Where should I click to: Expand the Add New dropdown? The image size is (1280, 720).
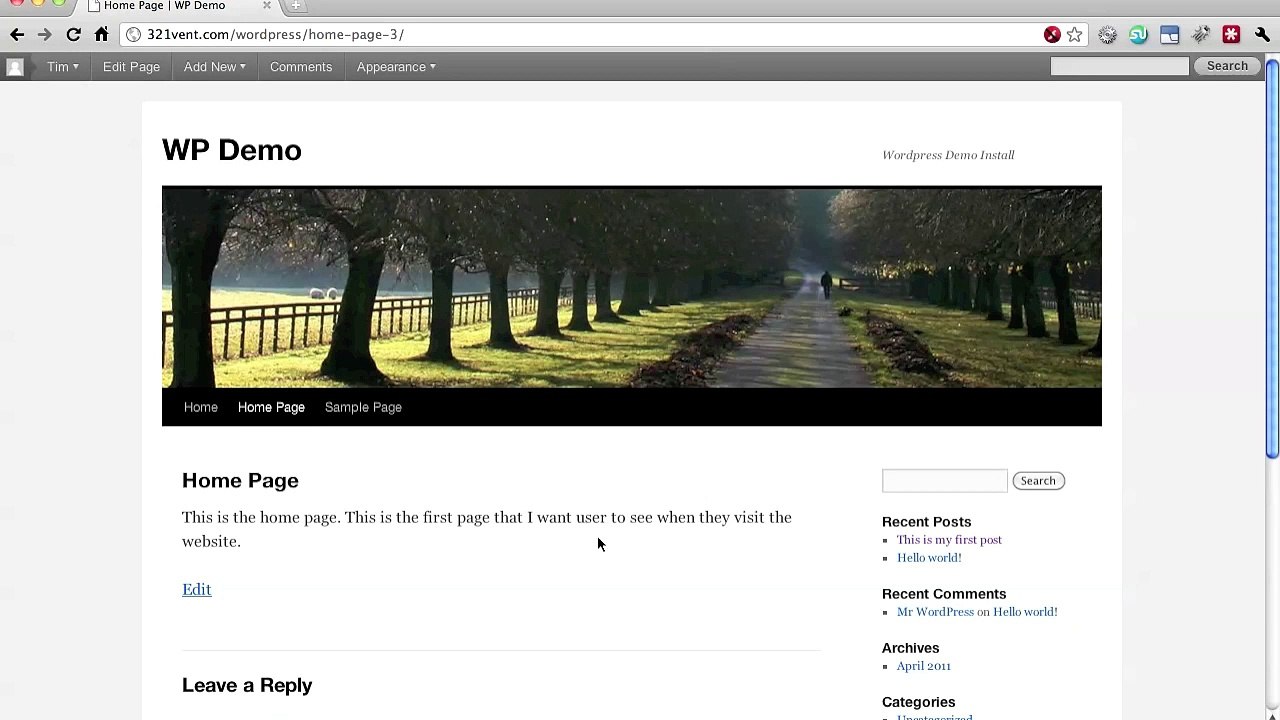click(x=214, y=67)
